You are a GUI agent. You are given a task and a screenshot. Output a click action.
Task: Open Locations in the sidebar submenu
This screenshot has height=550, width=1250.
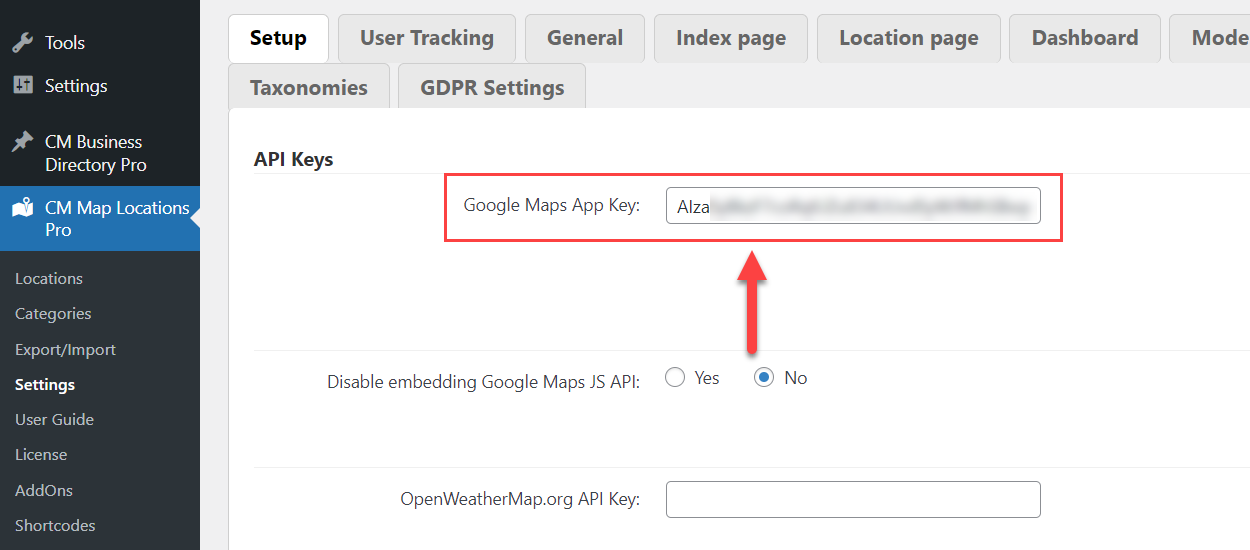[x=49, y=279]
